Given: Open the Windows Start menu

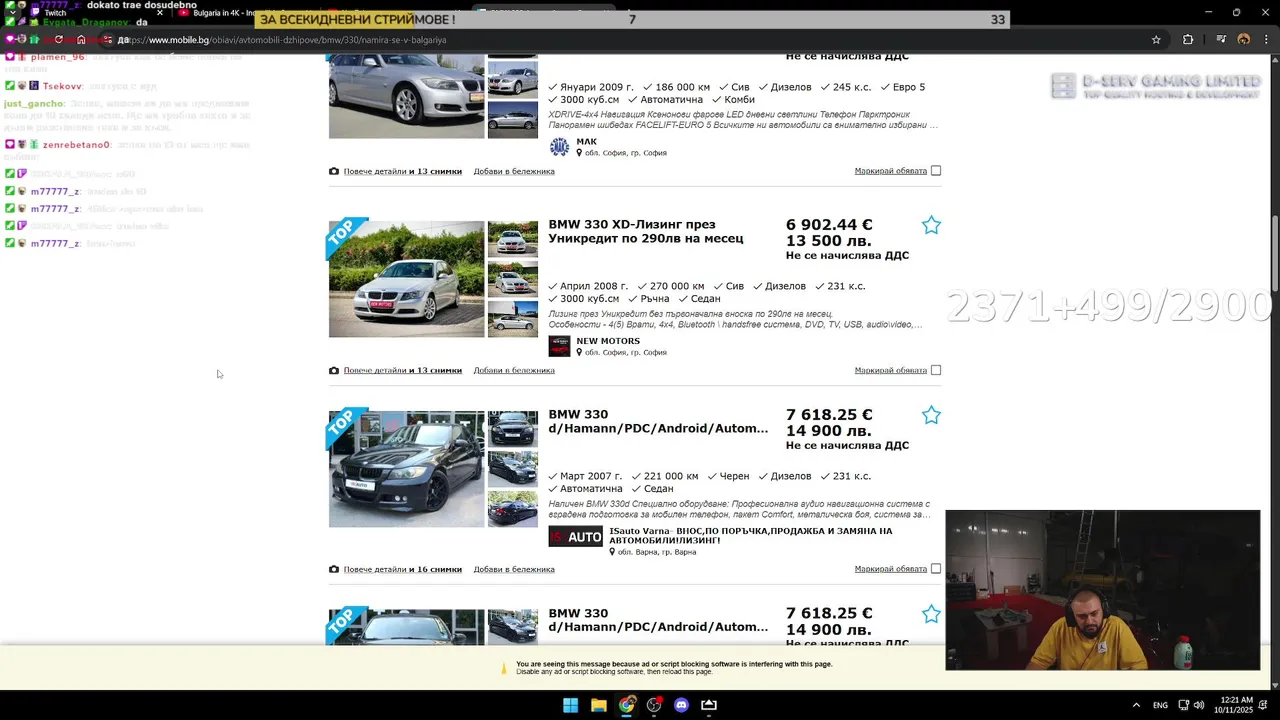Looking at the screenshot, I should [570, 705].
